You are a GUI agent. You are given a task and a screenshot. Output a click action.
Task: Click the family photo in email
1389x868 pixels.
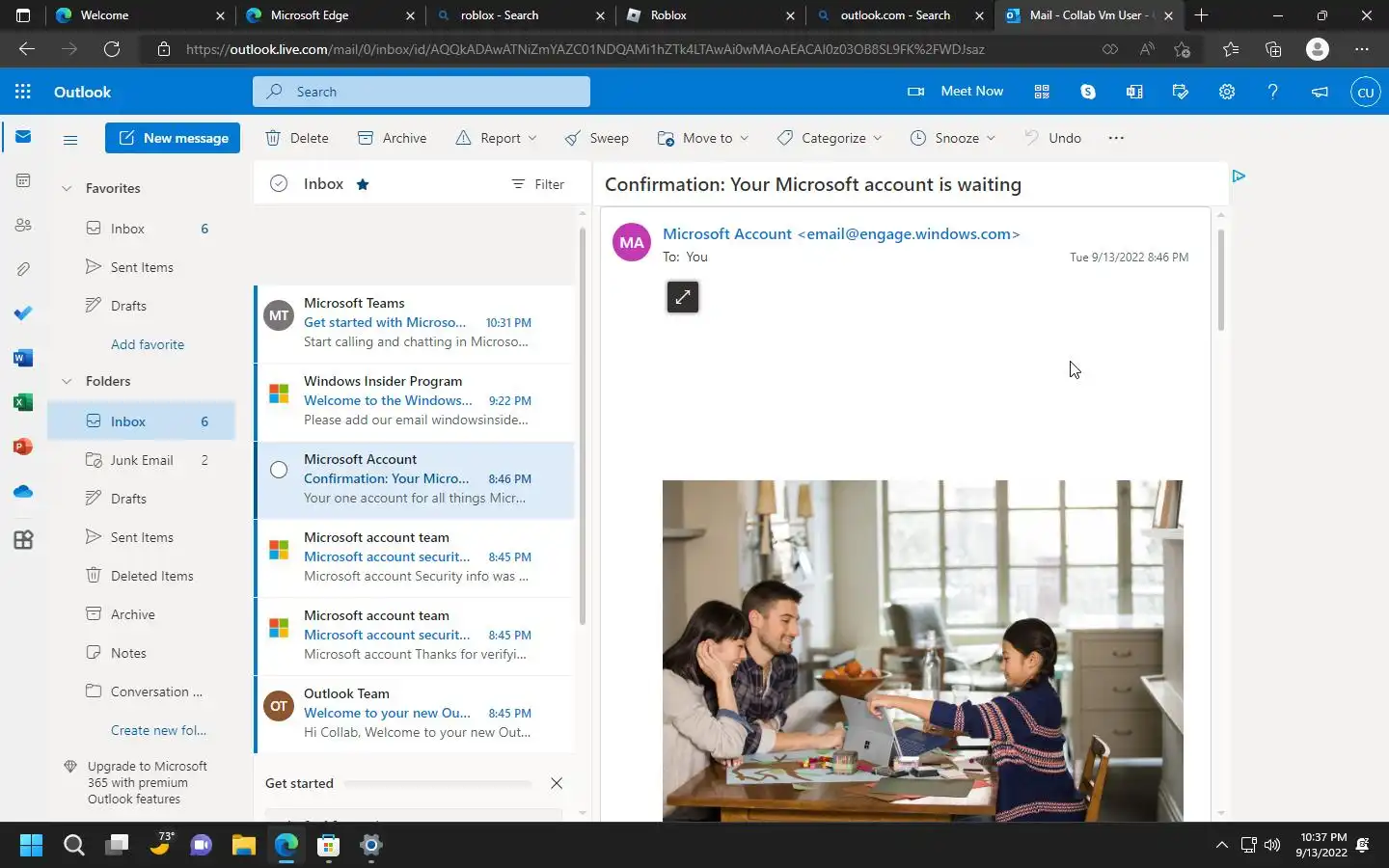pyautogui.click(x=922, y=651)
